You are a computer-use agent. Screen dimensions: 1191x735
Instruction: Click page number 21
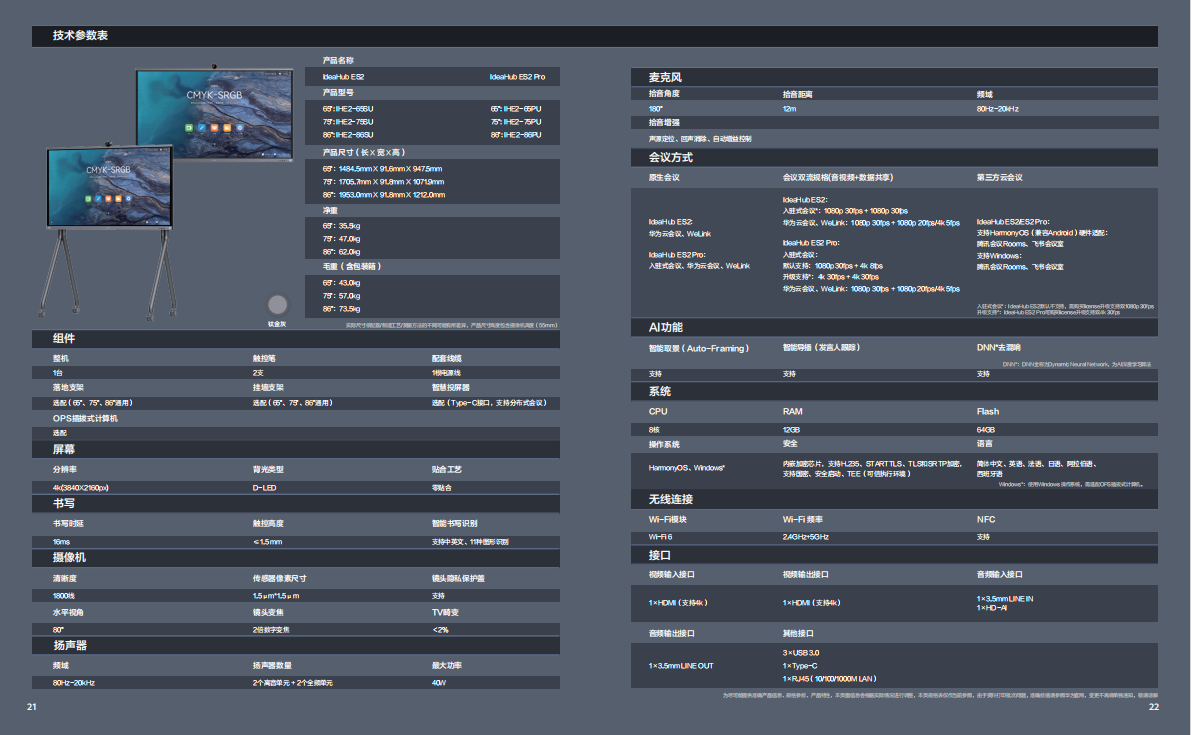(32, 707)
